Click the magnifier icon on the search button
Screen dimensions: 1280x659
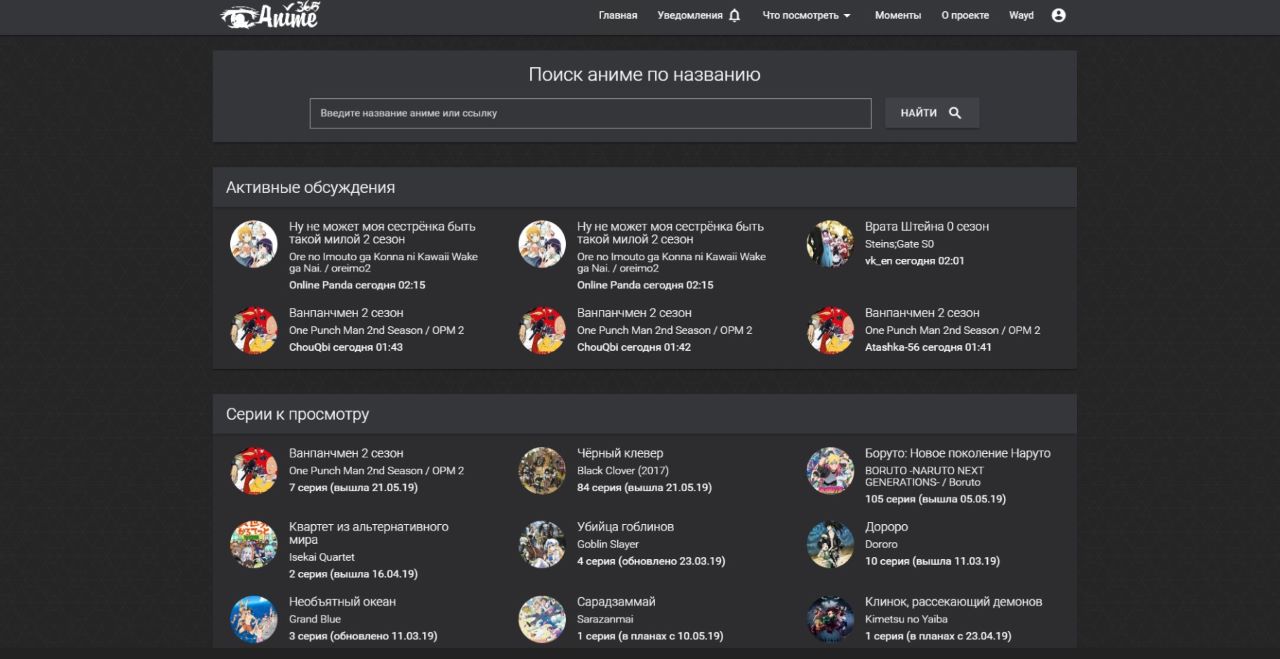[x=957, y=112]
